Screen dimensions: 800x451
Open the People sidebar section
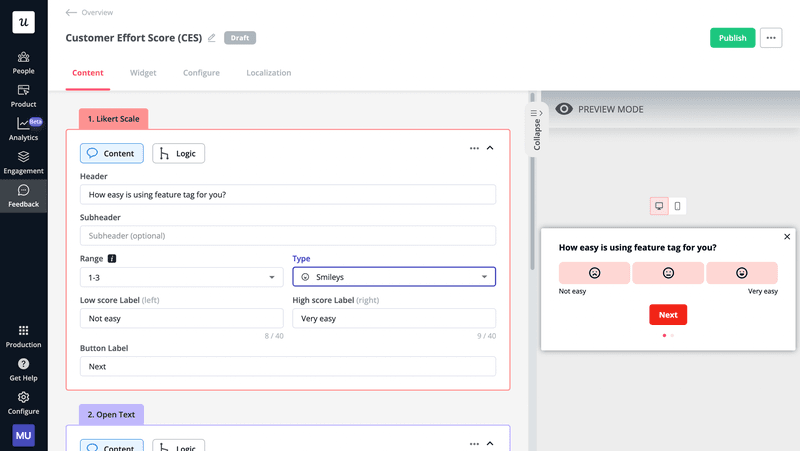[x=23, y=63]
